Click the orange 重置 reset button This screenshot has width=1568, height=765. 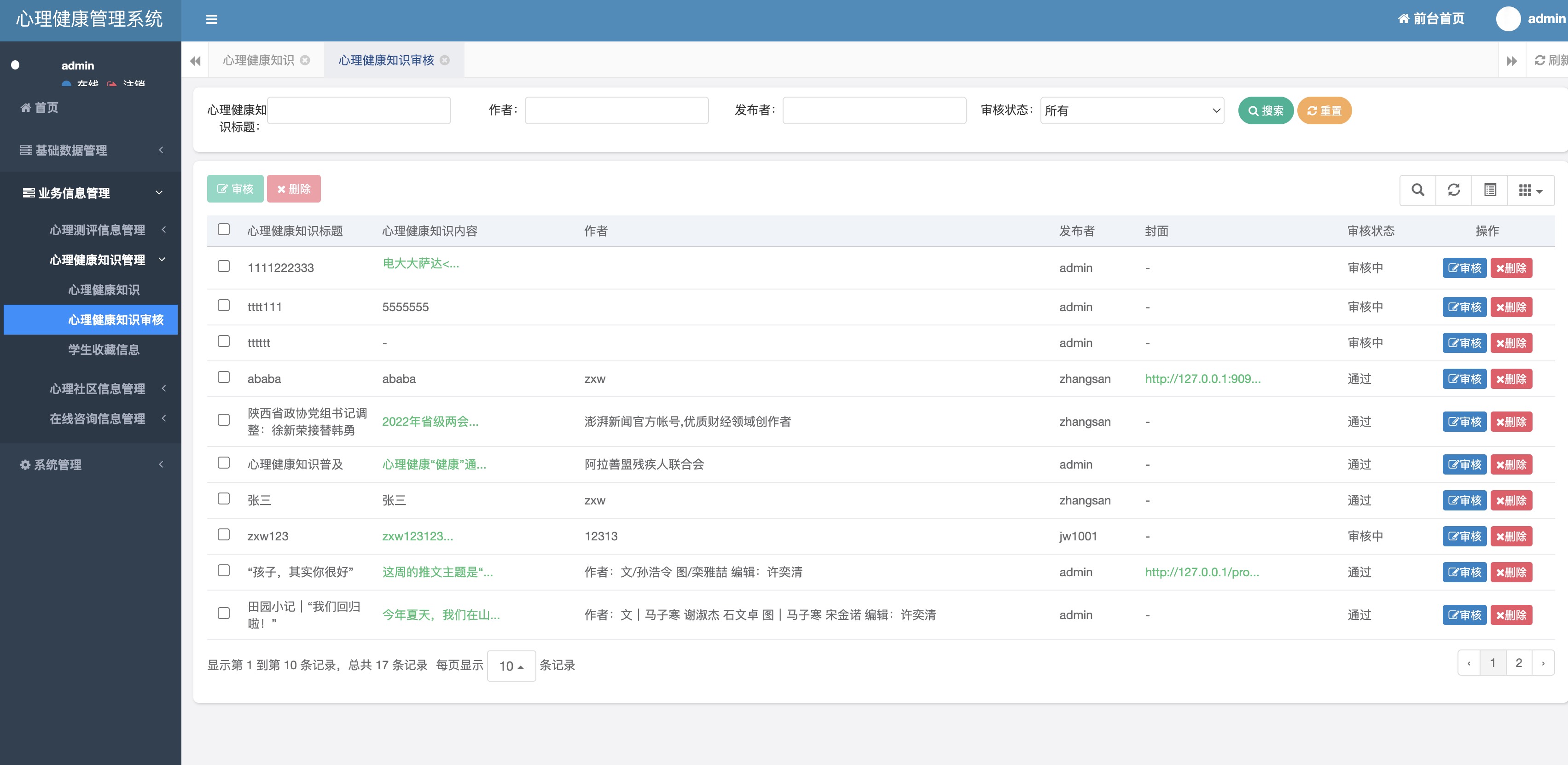pos(1324,111)
